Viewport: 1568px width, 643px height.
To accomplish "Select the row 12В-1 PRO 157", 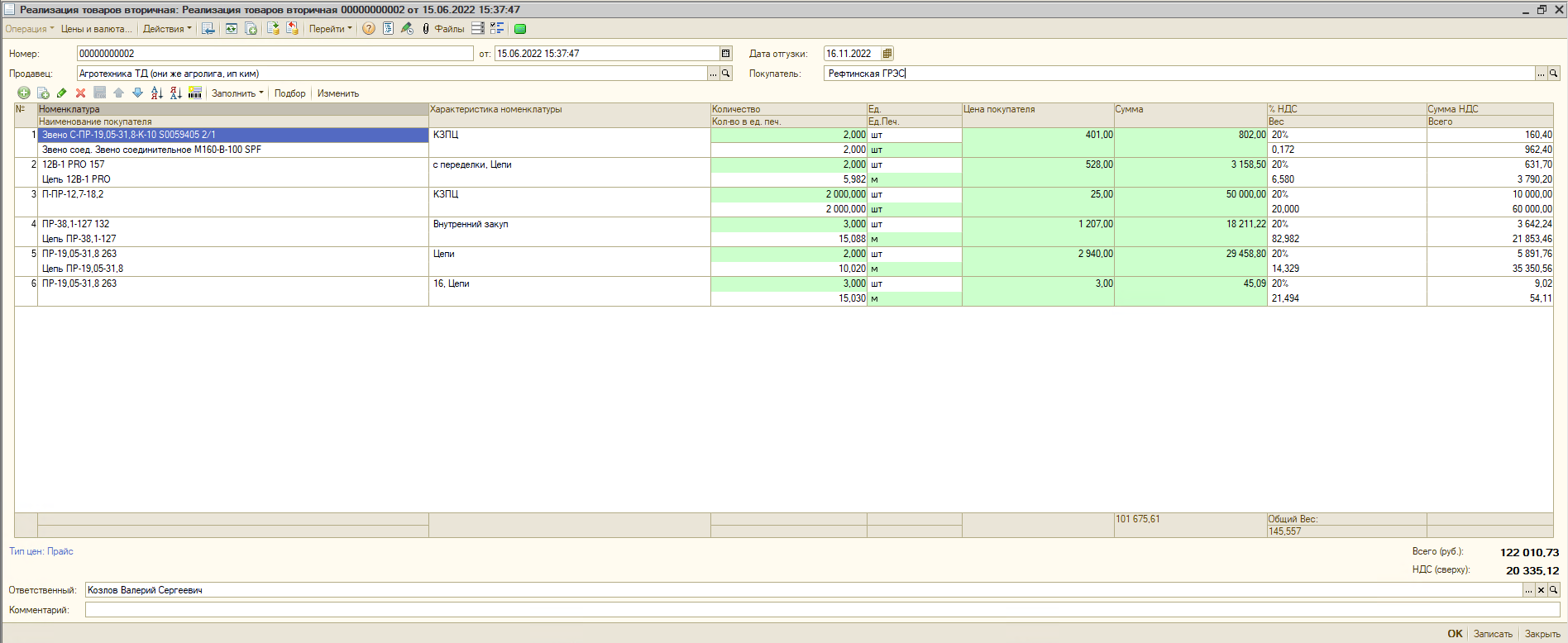I will click(233, 164).
